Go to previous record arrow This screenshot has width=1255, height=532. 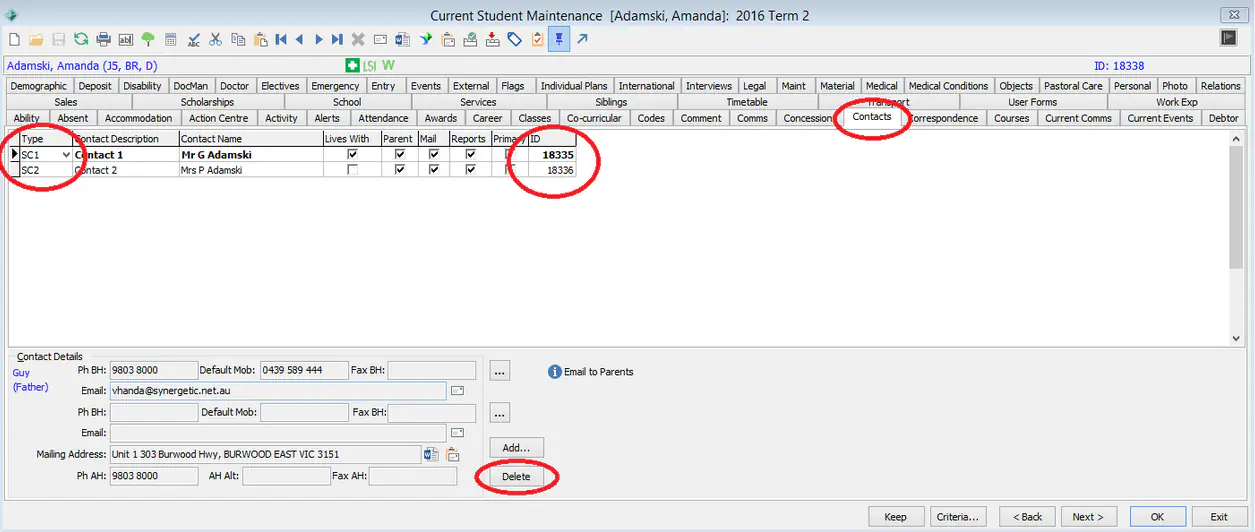pyautogui.click(x=300, y=40)
